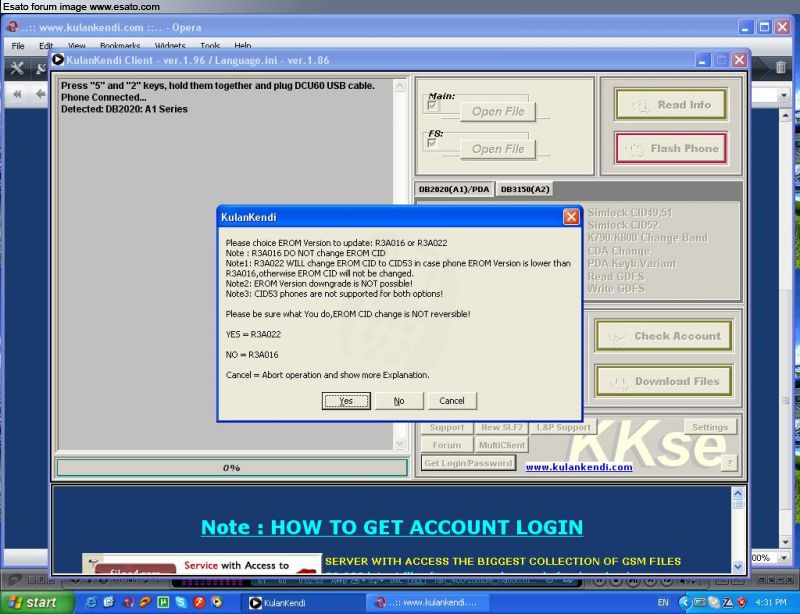This screenshot has height=614, width=800.
Task: Click the KulanKendi Client title bar icon
Action: (x=58, y=60)
